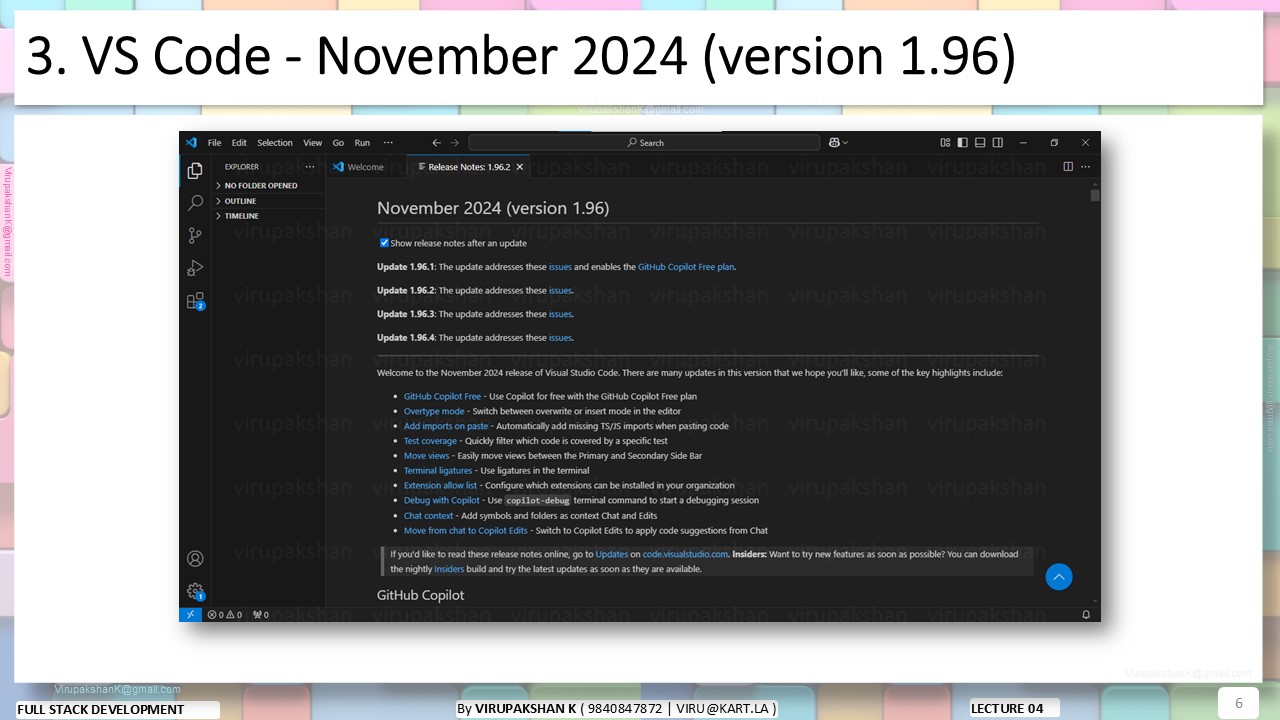The image size is (1280, 720).
Task: Follow the Test coverage link
Action: (x=430, y=441)
